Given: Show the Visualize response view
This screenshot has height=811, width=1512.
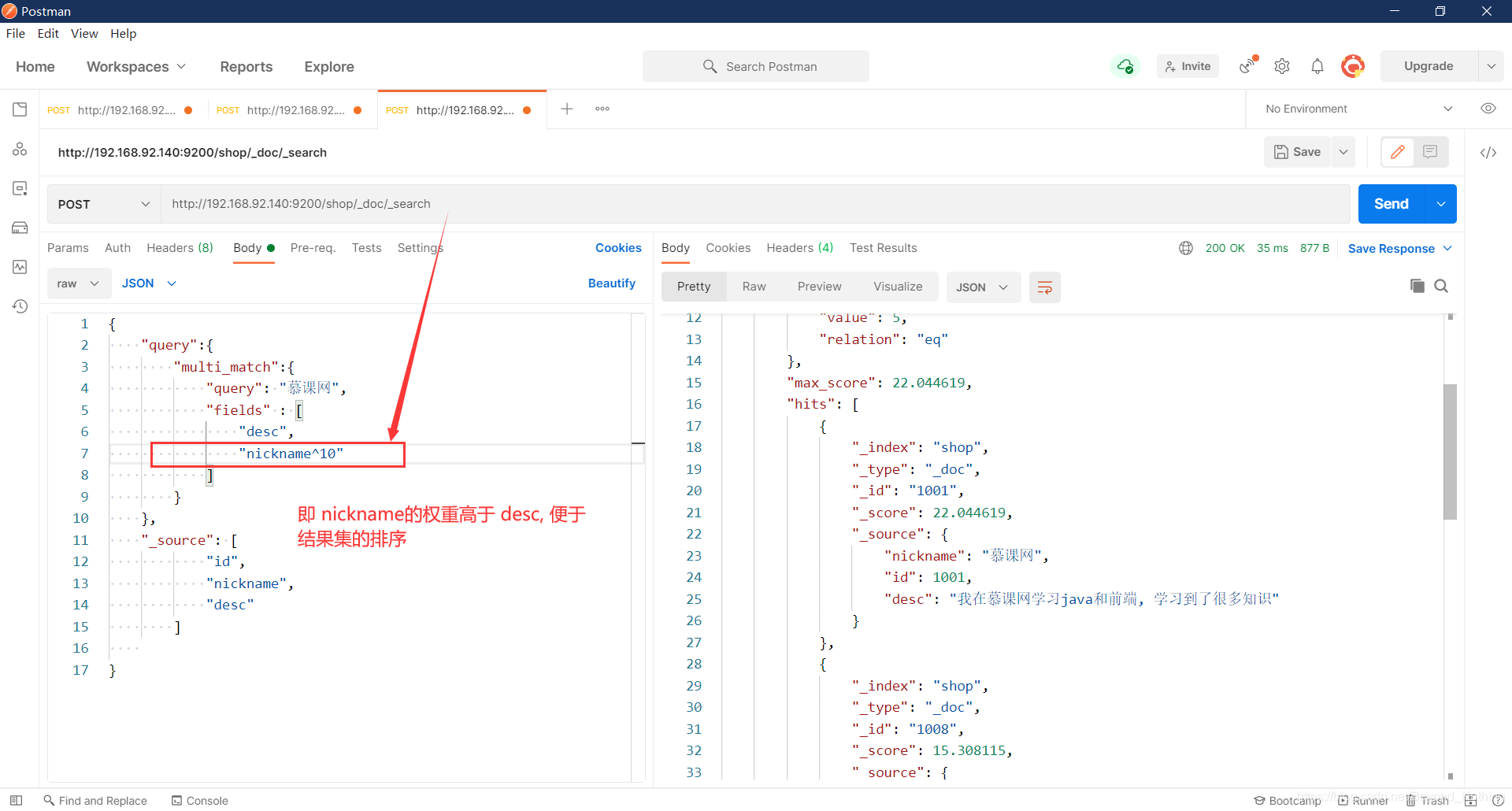Looking at the screenshot, I should tap(898, 287).
